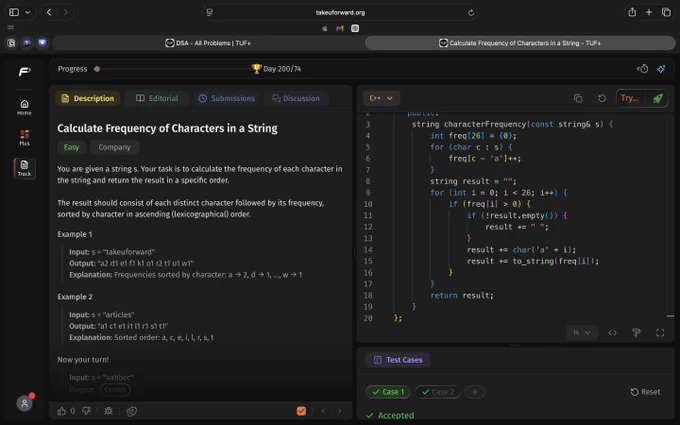Click the blue AI sparkle icon
Viewport: 680px width, 425px height.
[661, 69]
